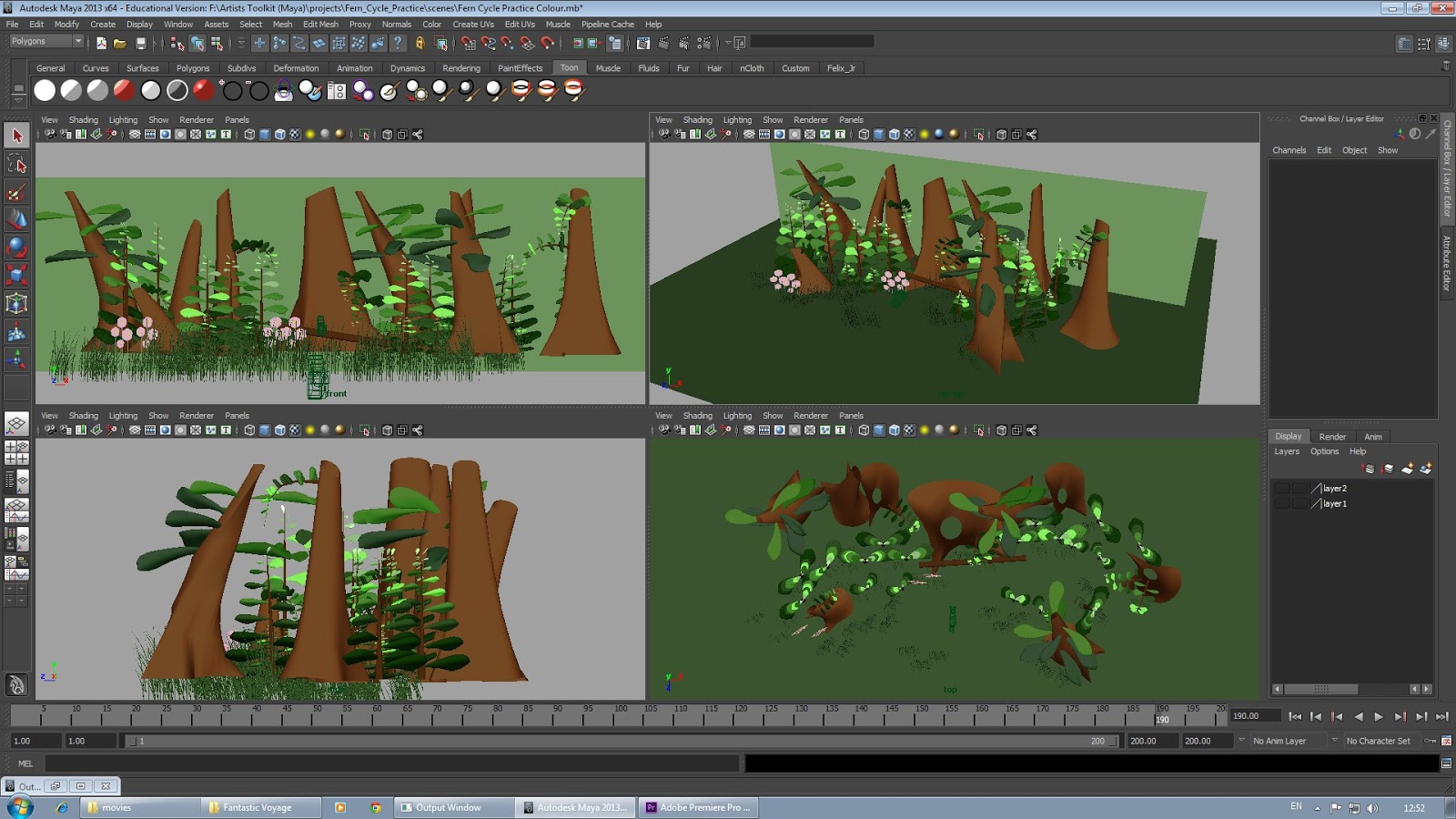Click the red shaded toon sphere shelf icon

pos(124,90)
